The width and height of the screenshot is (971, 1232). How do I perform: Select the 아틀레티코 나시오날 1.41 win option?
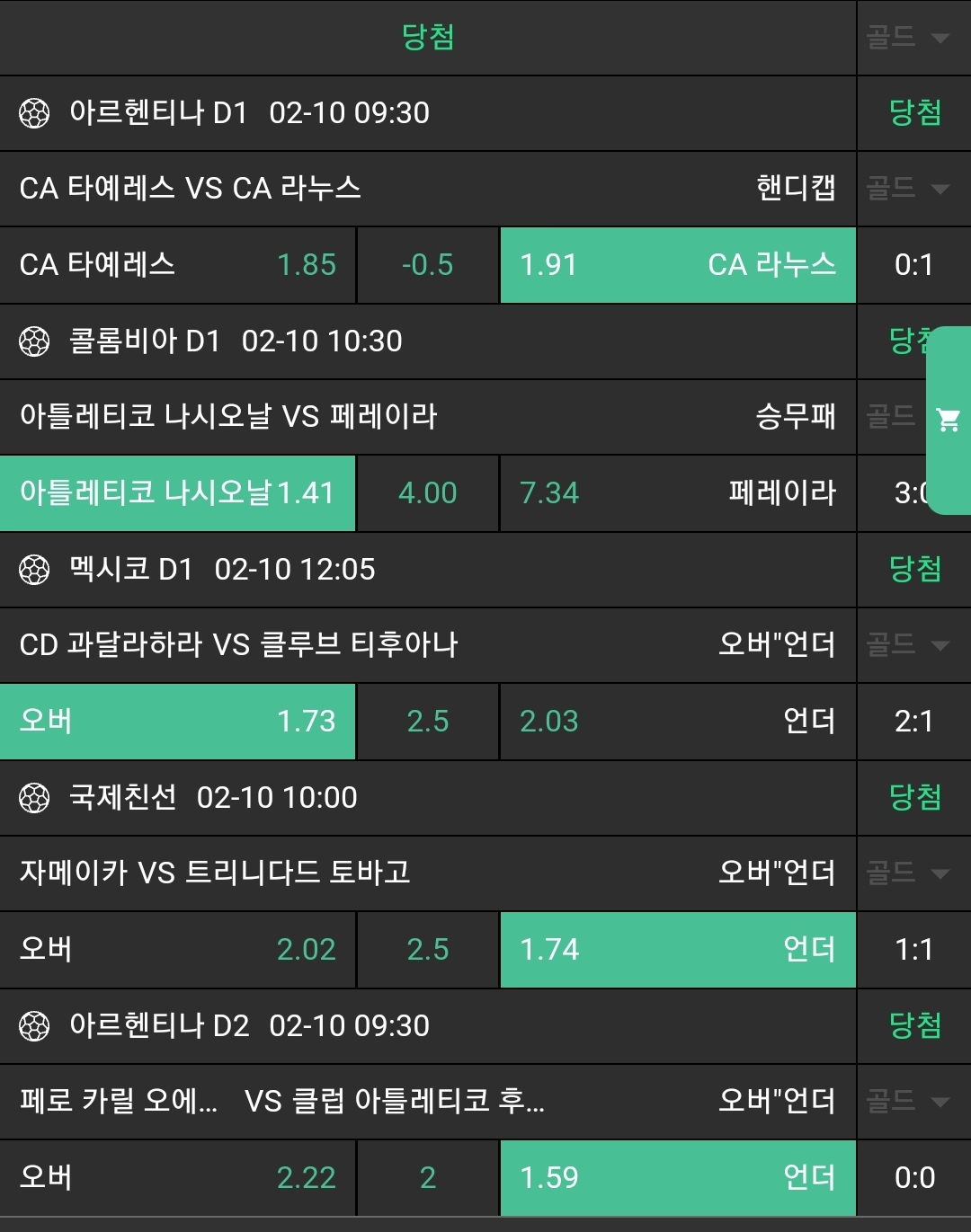[178, 493]
